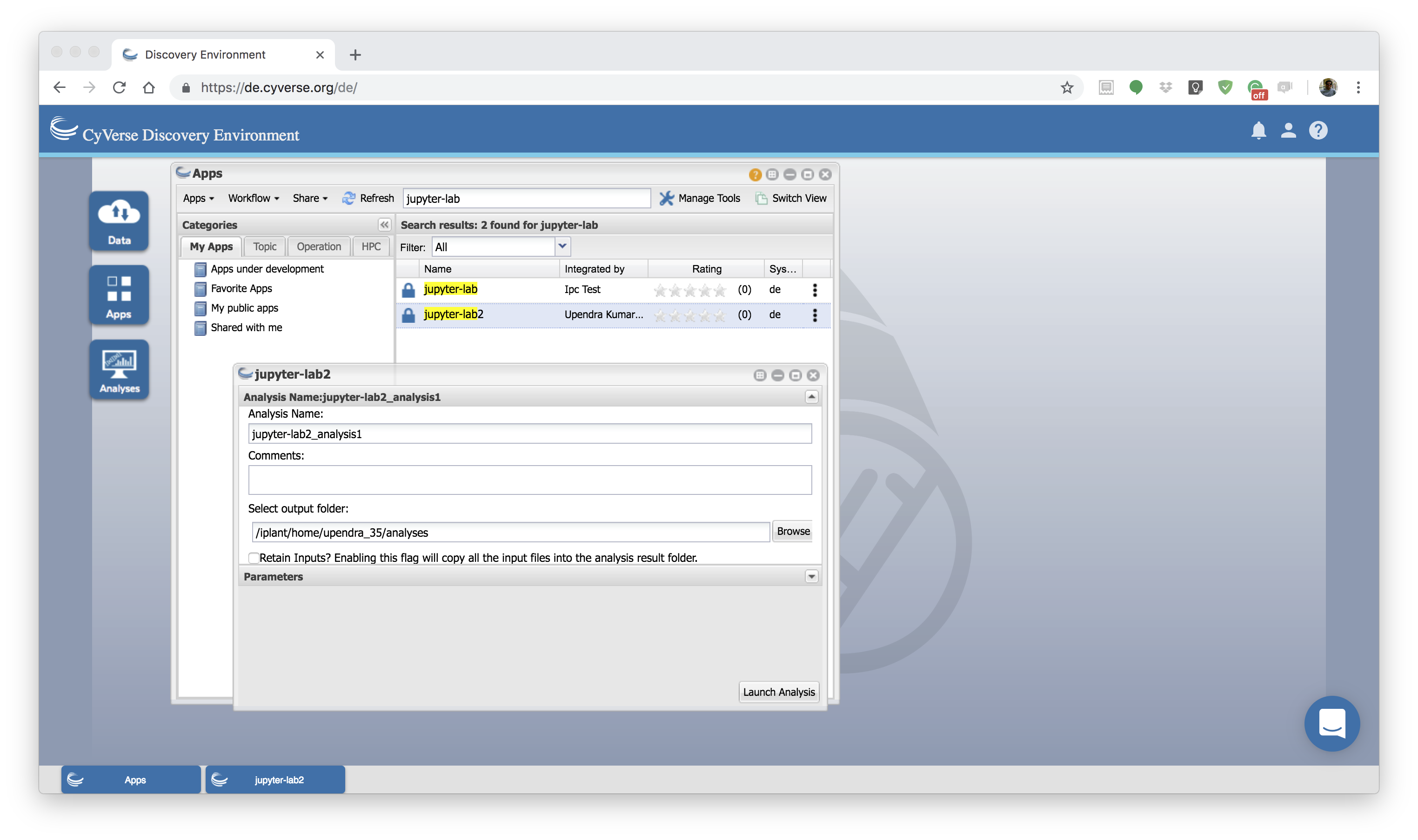Screen dimensions: 1418x840
Task: Click the shield extension icon
Action: tap(1224, 87)
